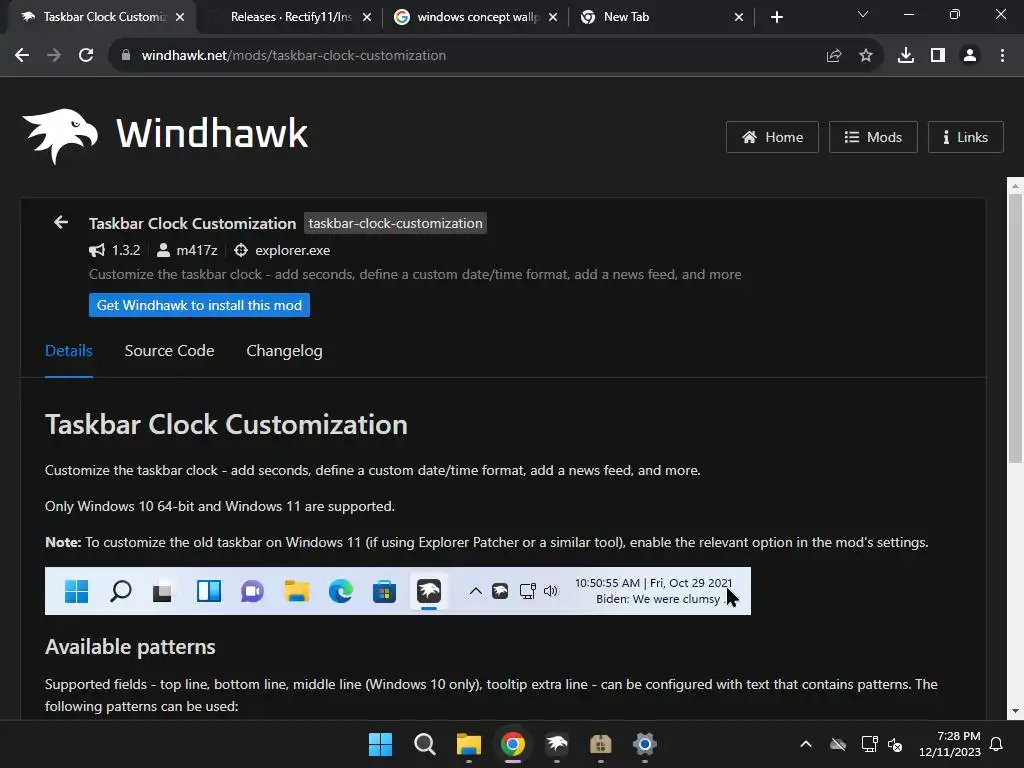This screenshot has width=1024, height=768.
Task: Share this page via the share icon
Action: 833,56
